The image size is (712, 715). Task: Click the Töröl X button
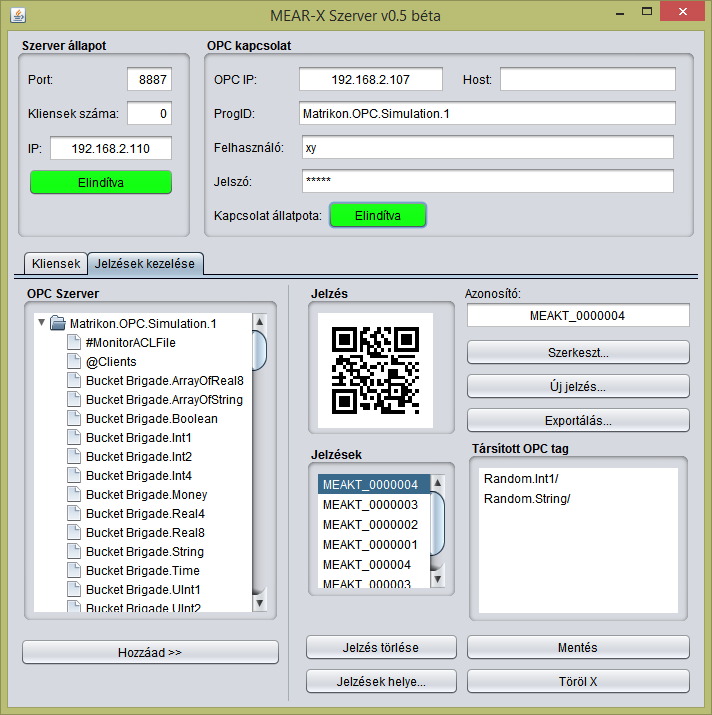(x=578, y=681)
